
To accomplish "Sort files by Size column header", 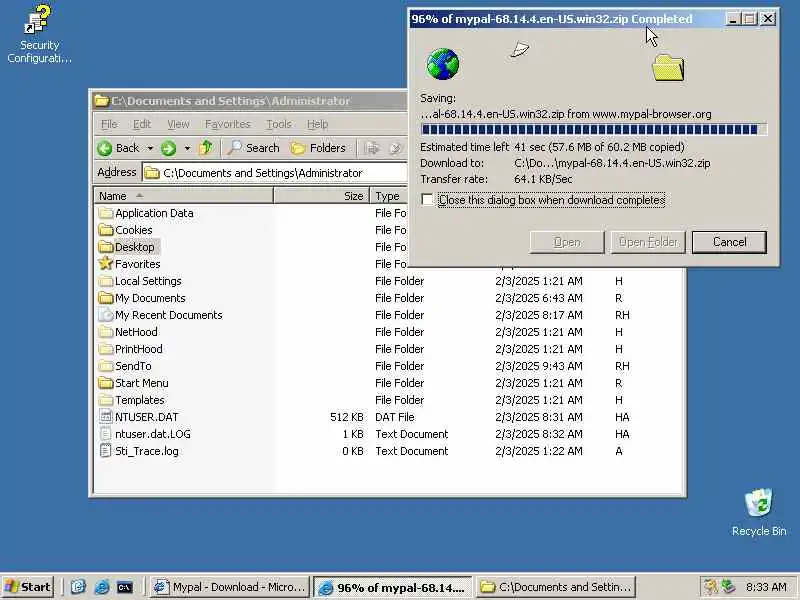I will coord(321,196).
